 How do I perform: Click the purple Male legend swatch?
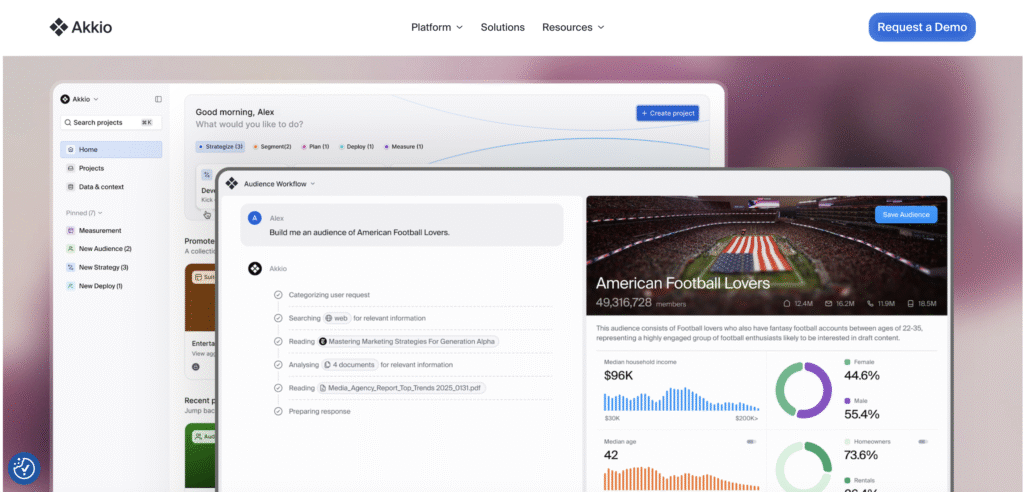tap(848, 401)
